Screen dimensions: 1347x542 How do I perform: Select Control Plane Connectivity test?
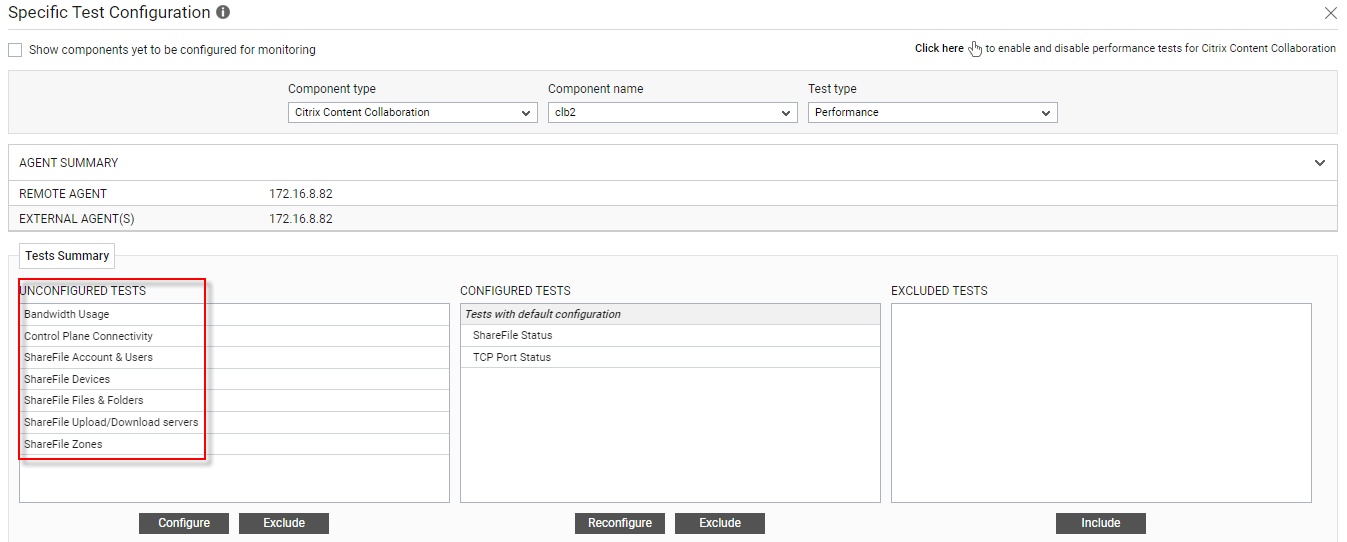pos(234,336)
